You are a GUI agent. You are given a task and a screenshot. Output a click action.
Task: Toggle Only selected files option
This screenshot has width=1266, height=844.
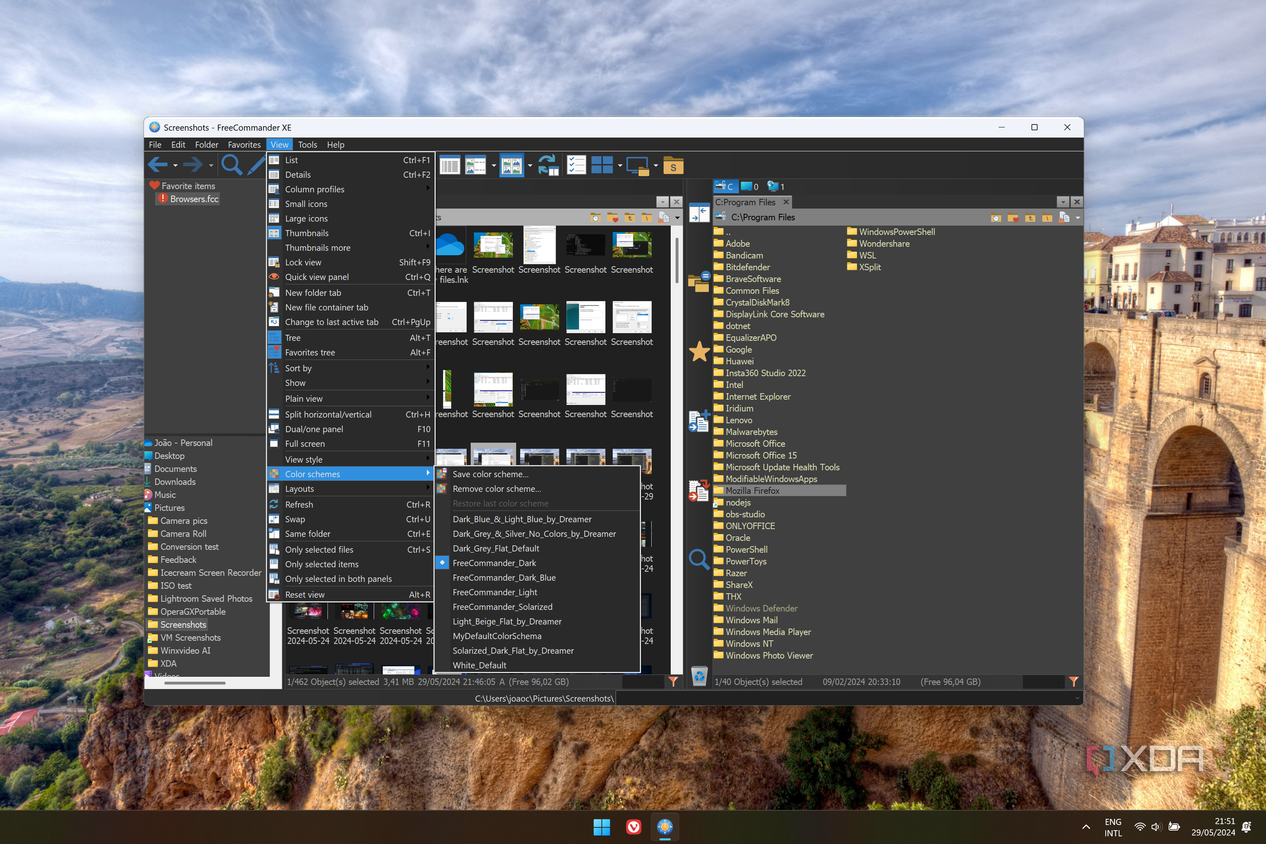pyautogui.click(x=350, y=549)
